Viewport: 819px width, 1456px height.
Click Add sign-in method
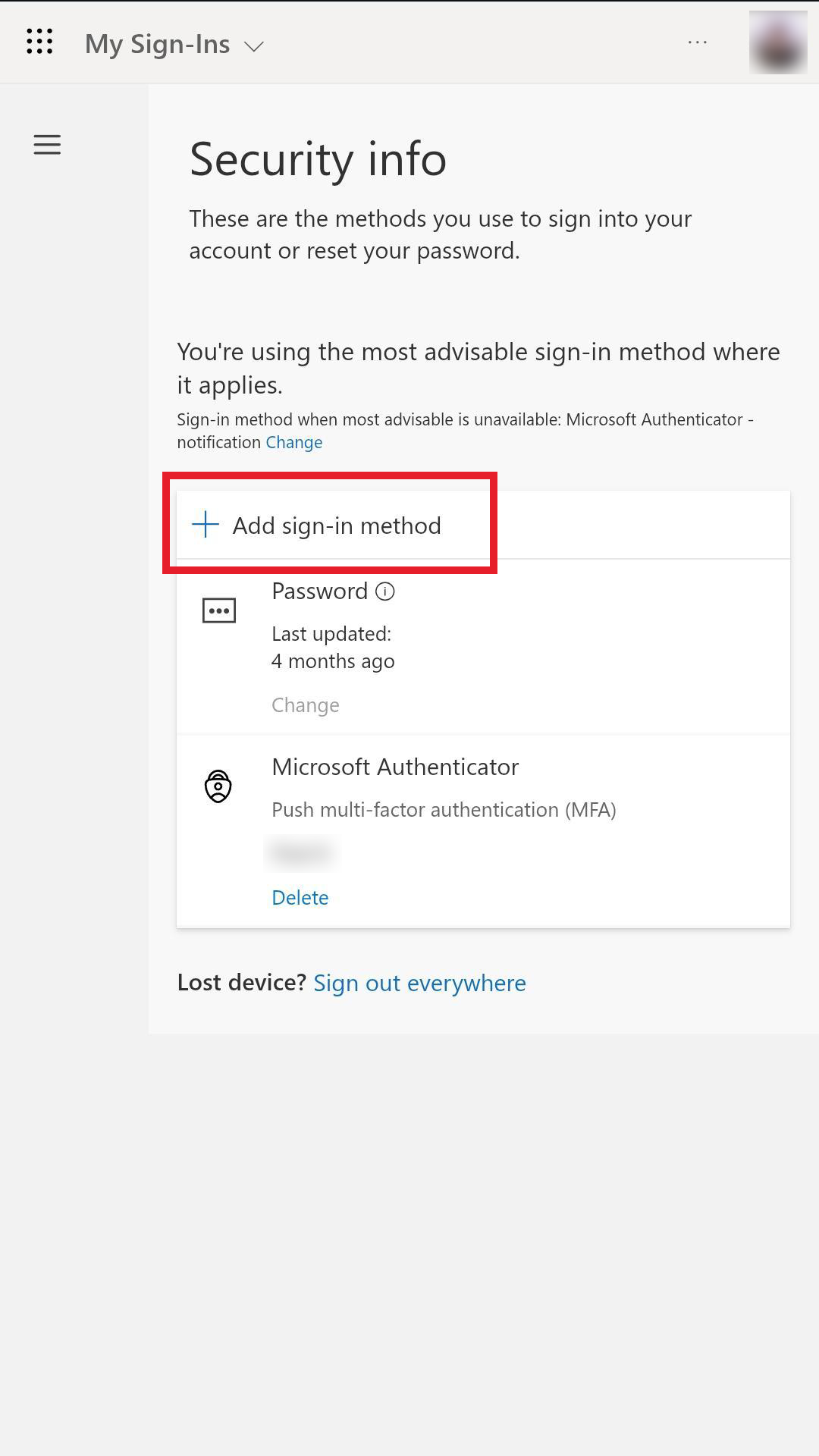point(336,526)
